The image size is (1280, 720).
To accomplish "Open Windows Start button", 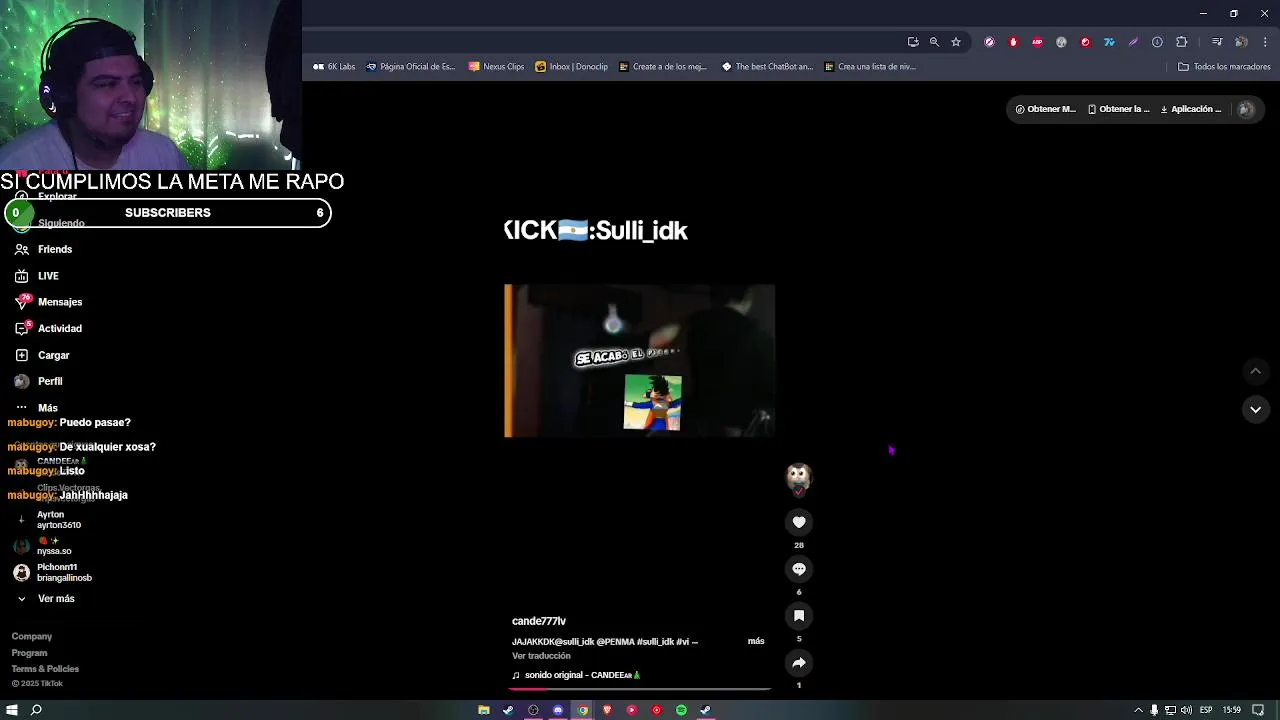I will 12,710.
